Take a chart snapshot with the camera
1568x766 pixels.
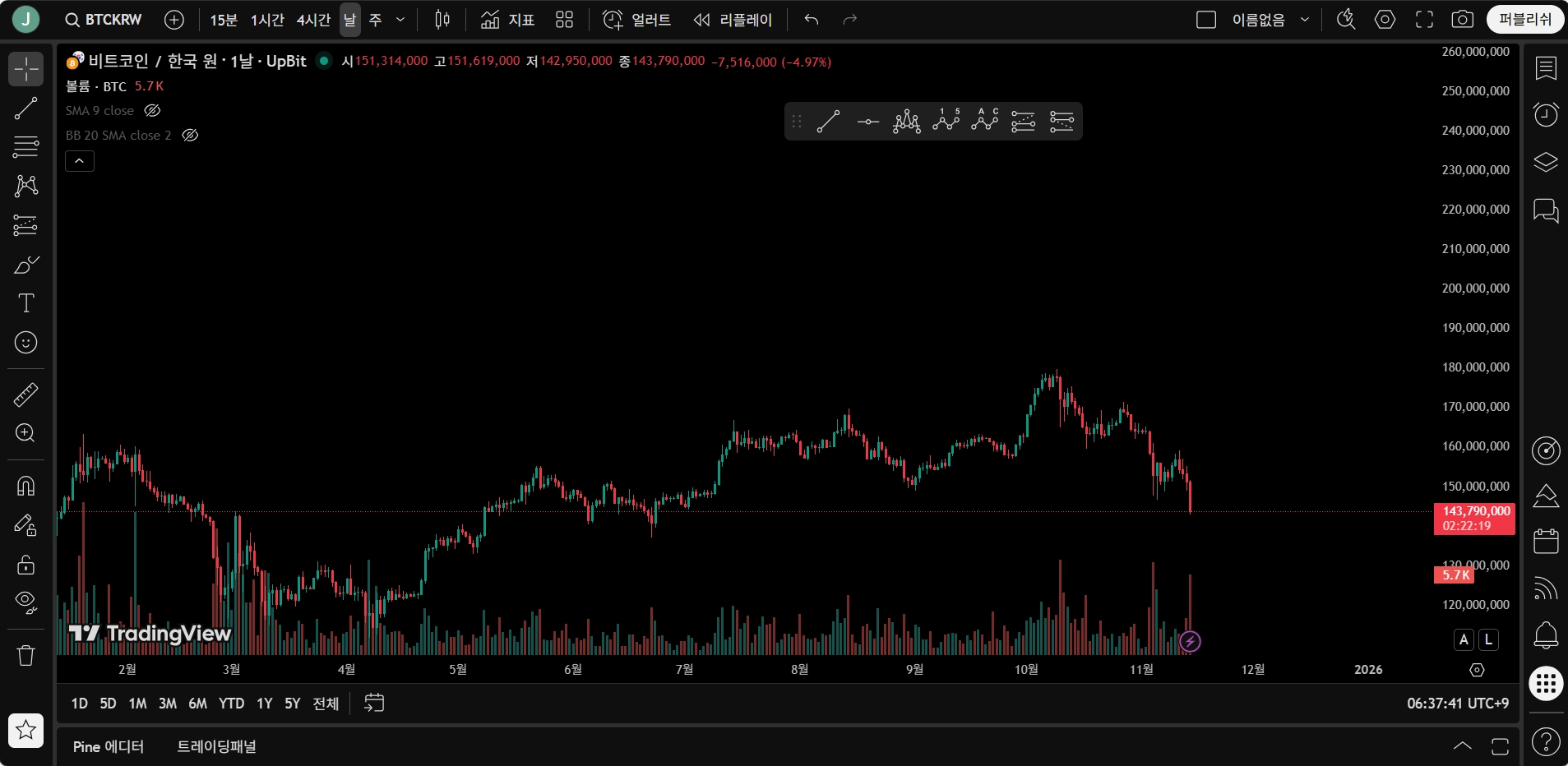1463,20
